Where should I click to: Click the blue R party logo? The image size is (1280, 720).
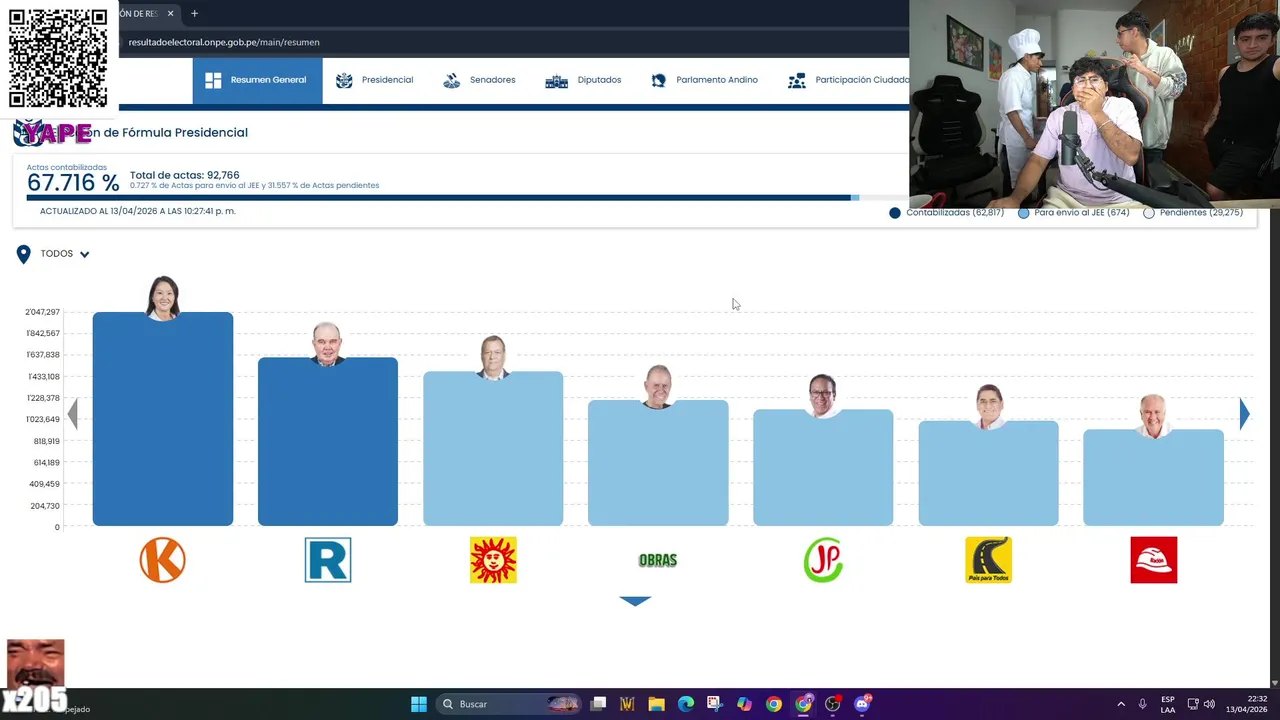(x=328, y=560)
